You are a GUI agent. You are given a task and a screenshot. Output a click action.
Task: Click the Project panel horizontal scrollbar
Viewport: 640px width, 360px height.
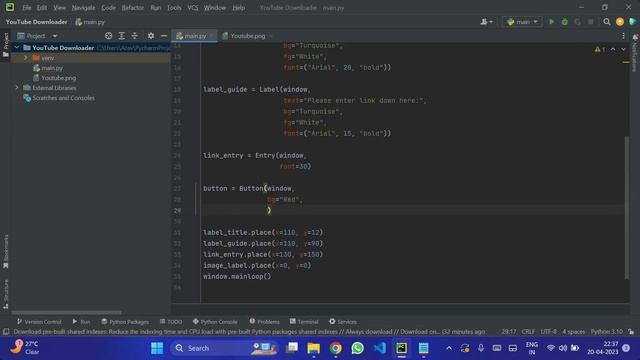[x=67, y=313]
